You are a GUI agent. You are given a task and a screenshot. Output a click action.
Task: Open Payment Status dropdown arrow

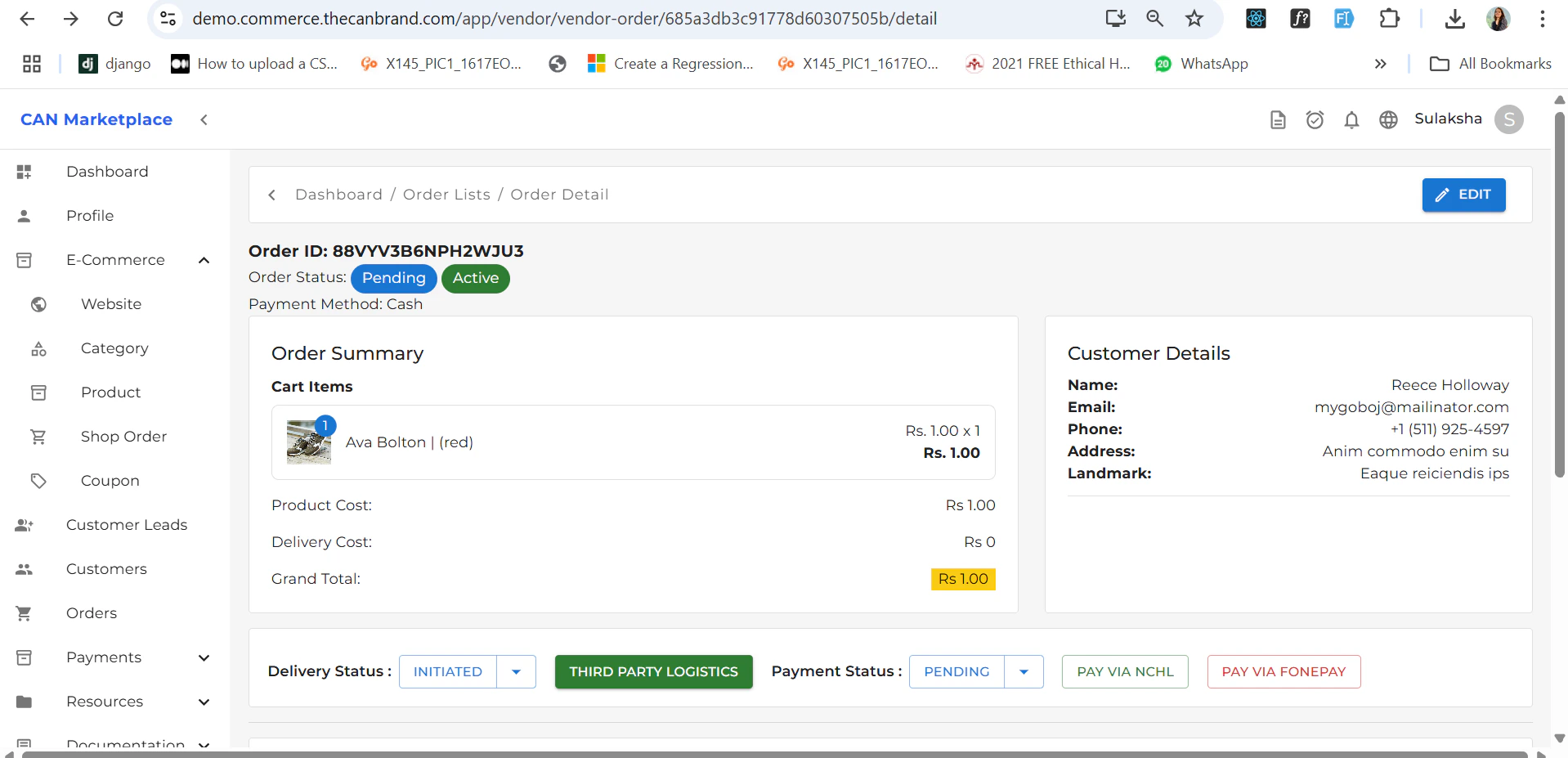pyautogui.click(x=1024, y=671)
